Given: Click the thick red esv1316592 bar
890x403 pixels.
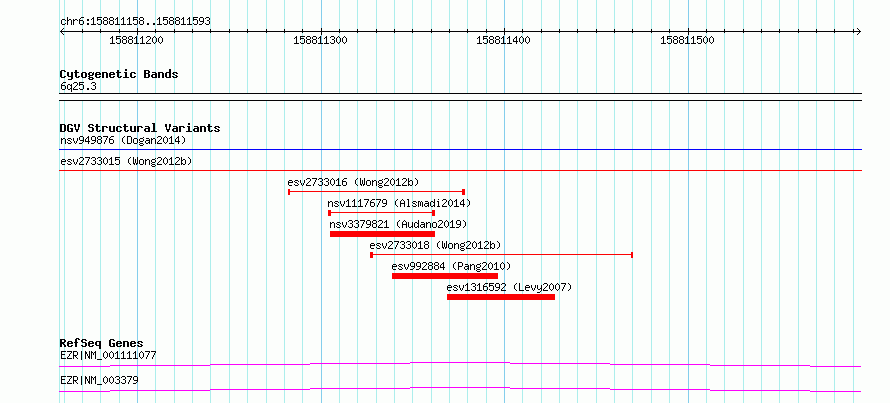Looking at the screenshot, I should [501, 297].
